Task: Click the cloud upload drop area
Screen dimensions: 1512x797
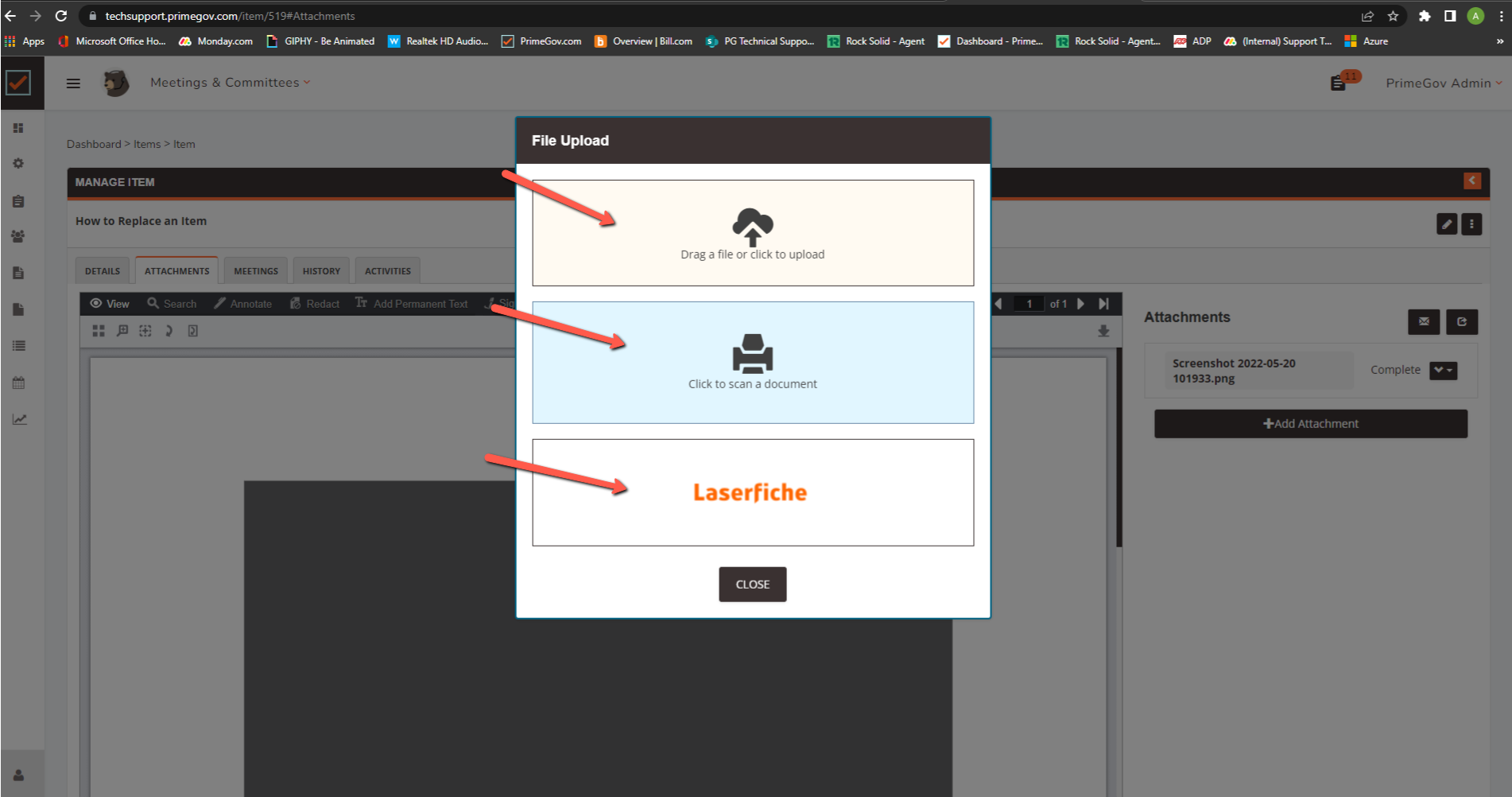Action: pyautogui.click(x=753, y=233)
